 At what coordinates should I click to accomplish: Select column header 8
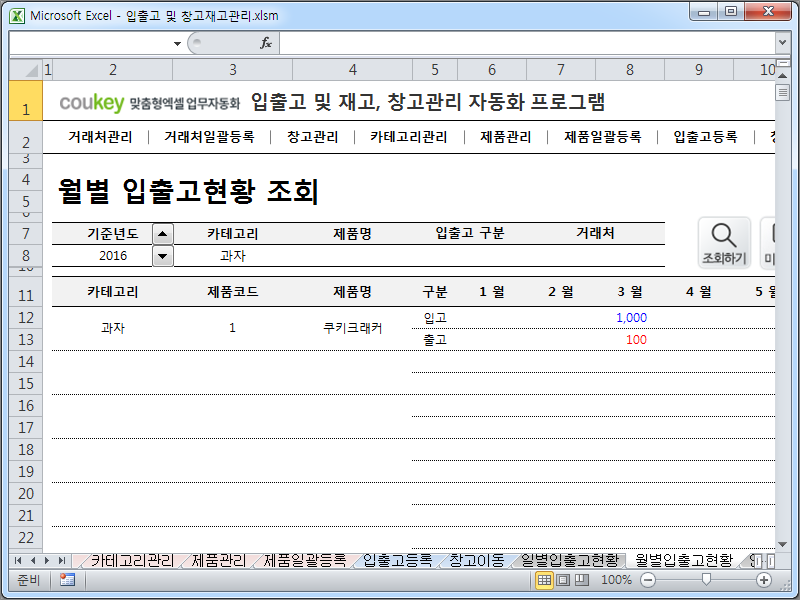pyautogui.click(x=630, y=69)
